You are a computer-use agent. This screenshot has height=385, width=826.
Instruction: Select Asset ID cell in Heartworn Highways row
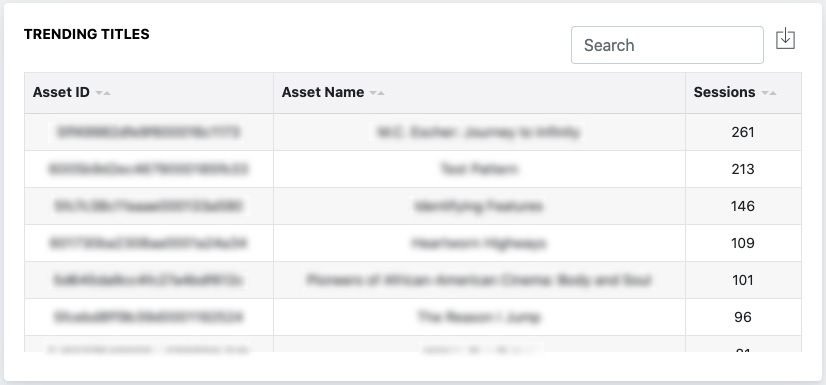tap(149, 243)
